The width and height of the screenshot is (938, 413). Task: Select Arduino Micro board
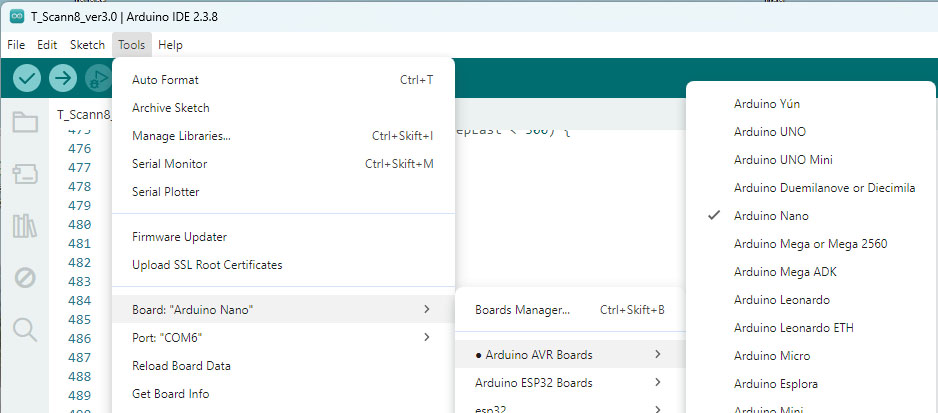coord(811,356)
